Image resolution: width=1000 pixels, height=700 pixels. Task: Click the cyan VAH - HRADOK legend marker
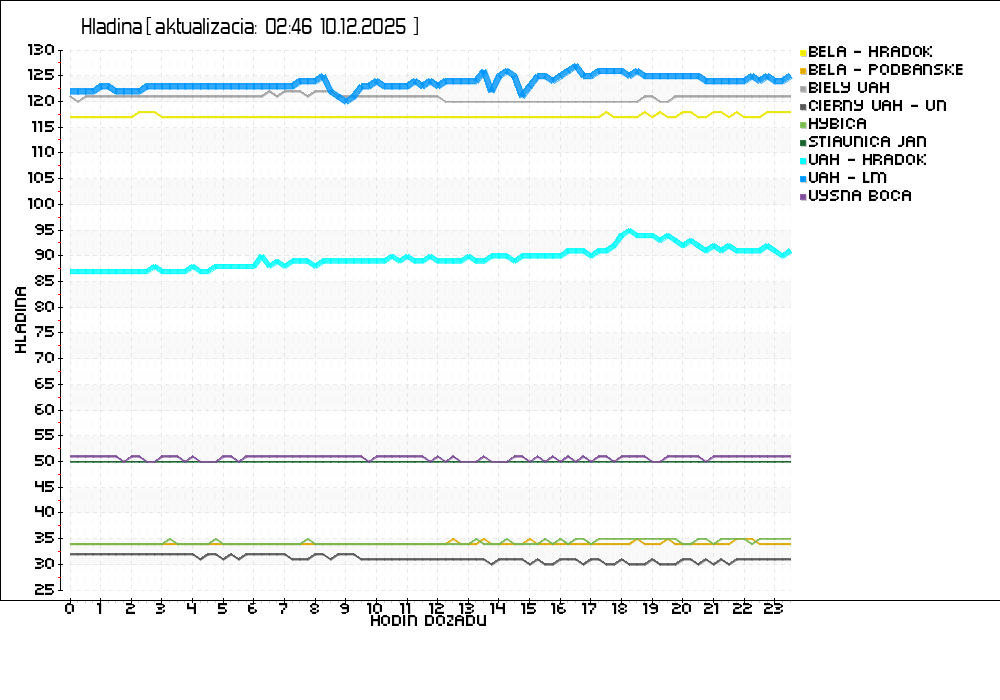click(x=803, y=160)
